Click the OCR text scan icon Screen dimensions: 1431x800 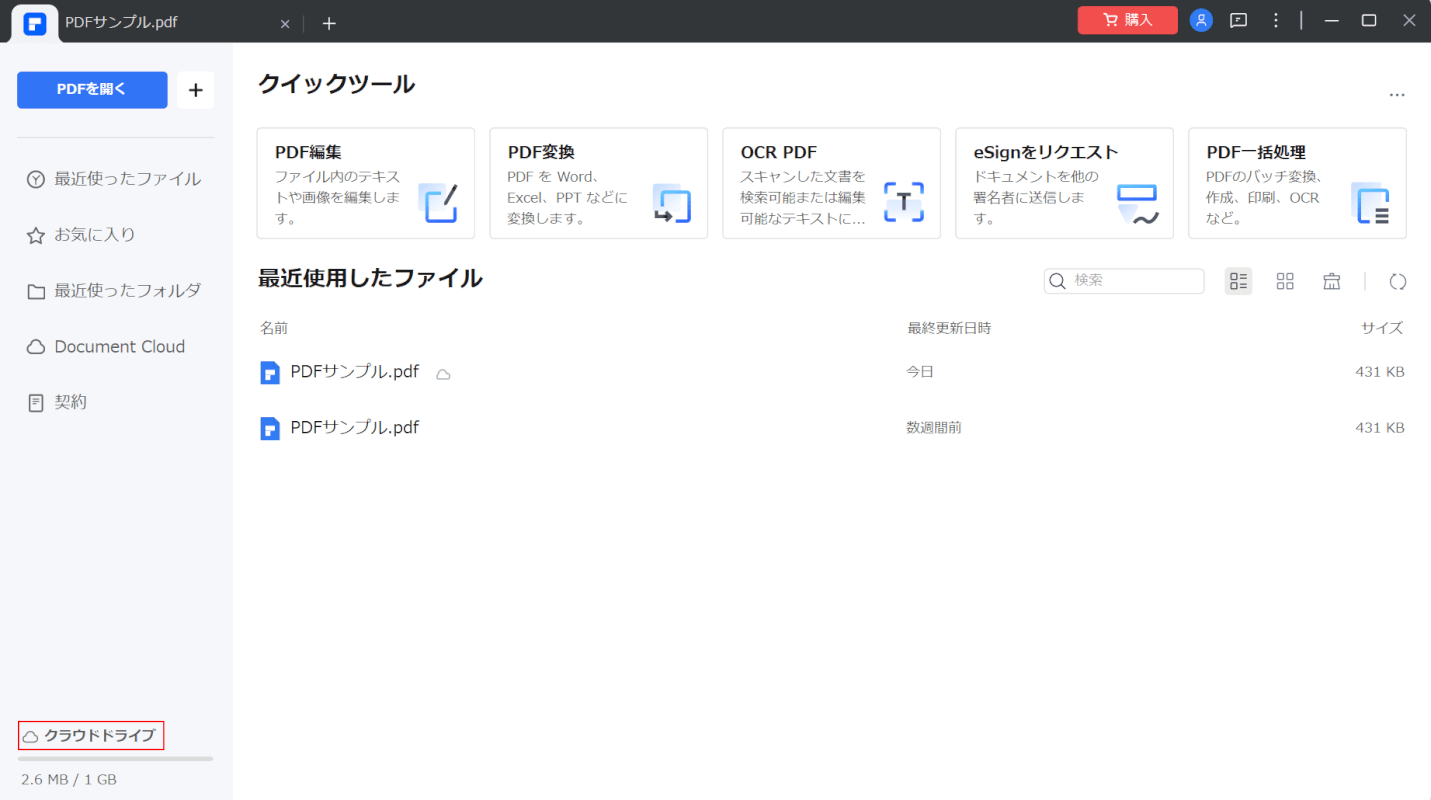pos(904,203)
